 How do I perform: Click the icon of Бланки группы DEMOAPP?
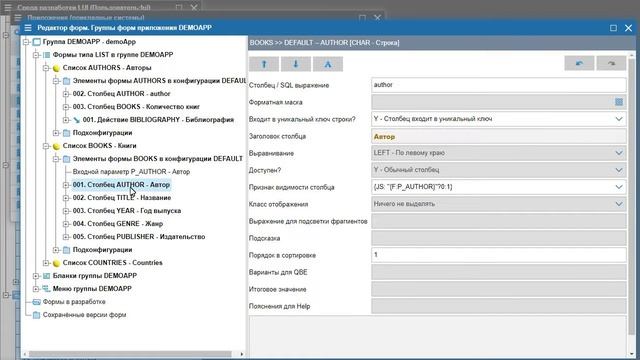click(47, 276)
